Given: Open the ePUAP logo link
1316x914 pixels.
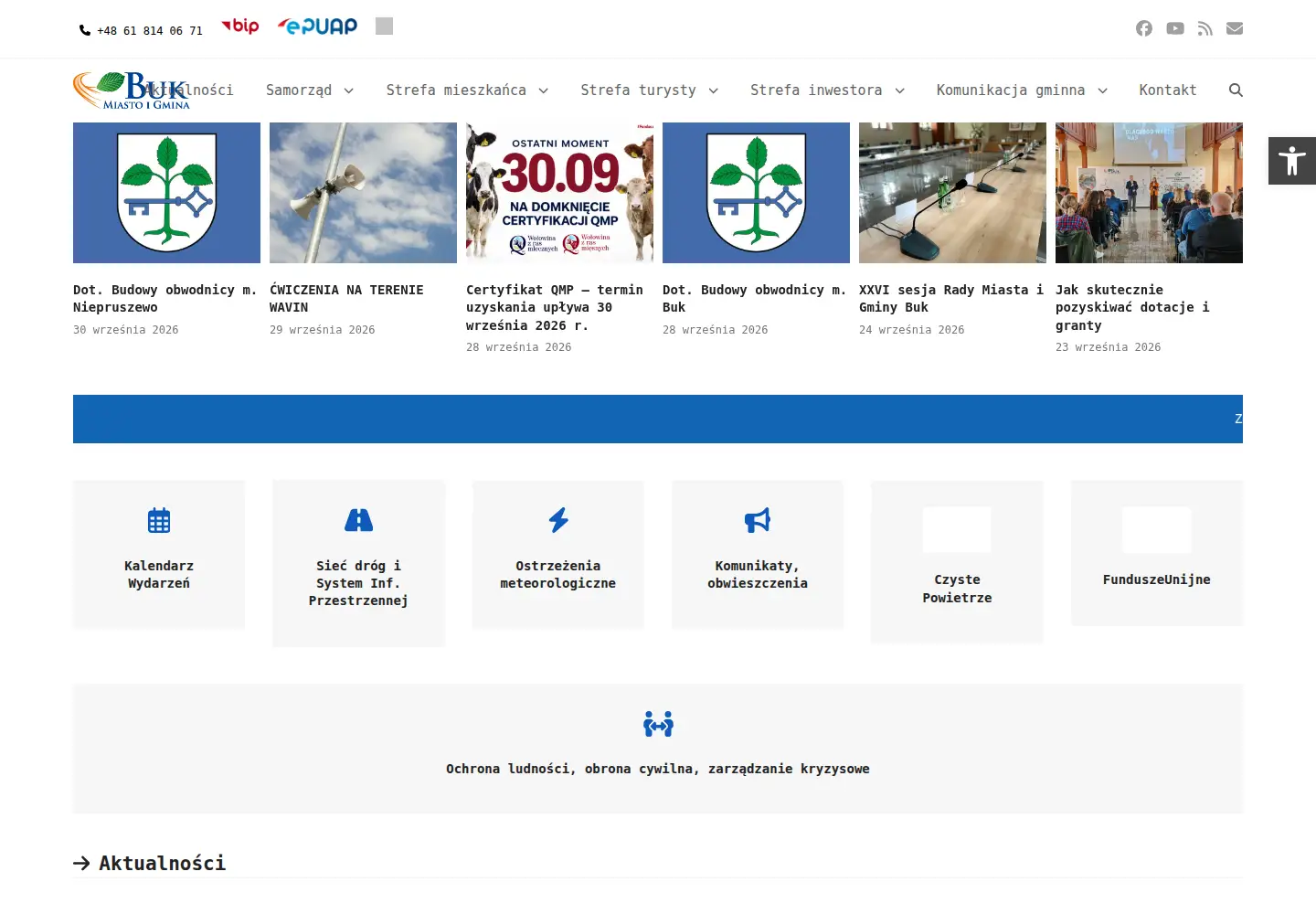Looking at the screenshot, I should 317,27.
